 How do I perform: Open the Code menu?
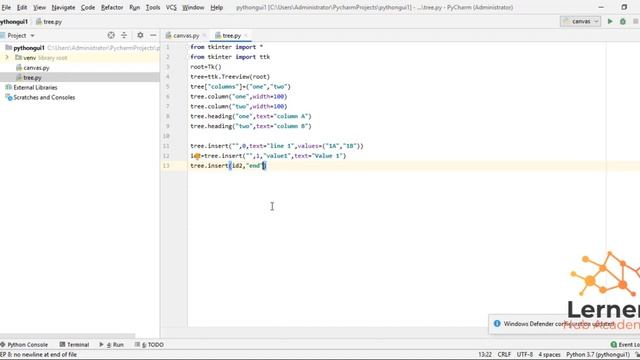(88, 7)
